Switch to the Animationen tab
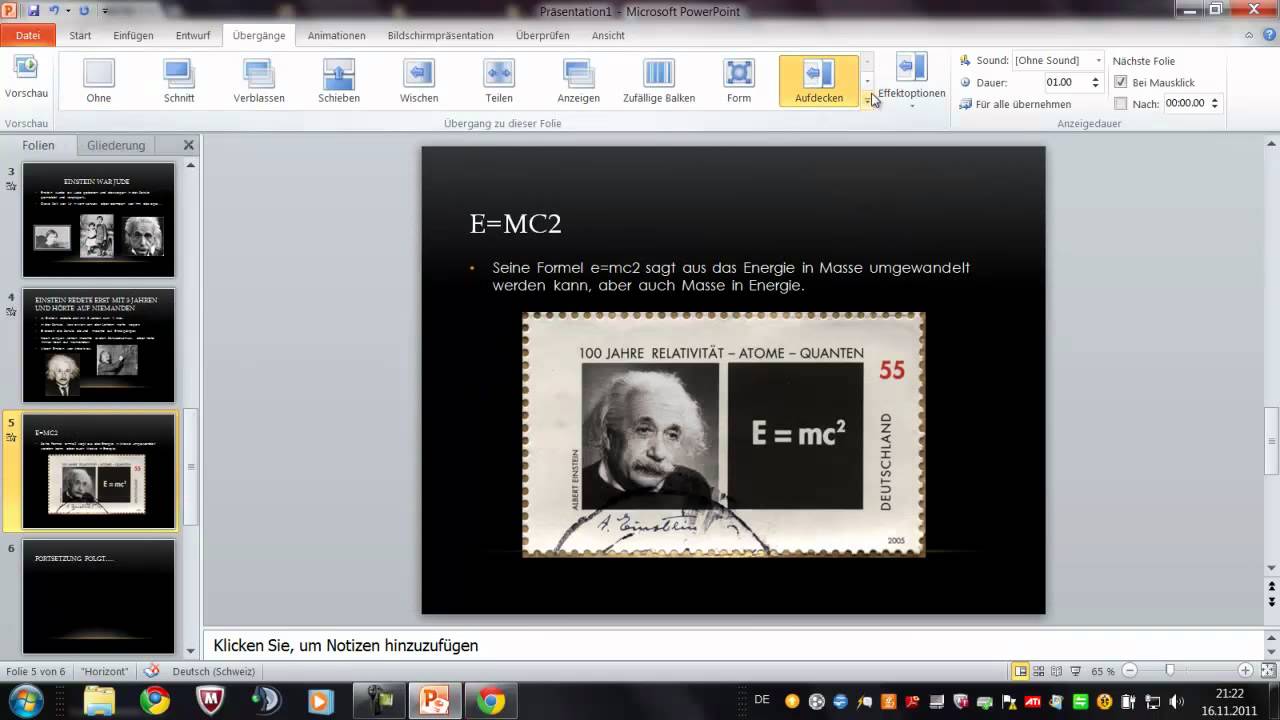 (336, 35)
